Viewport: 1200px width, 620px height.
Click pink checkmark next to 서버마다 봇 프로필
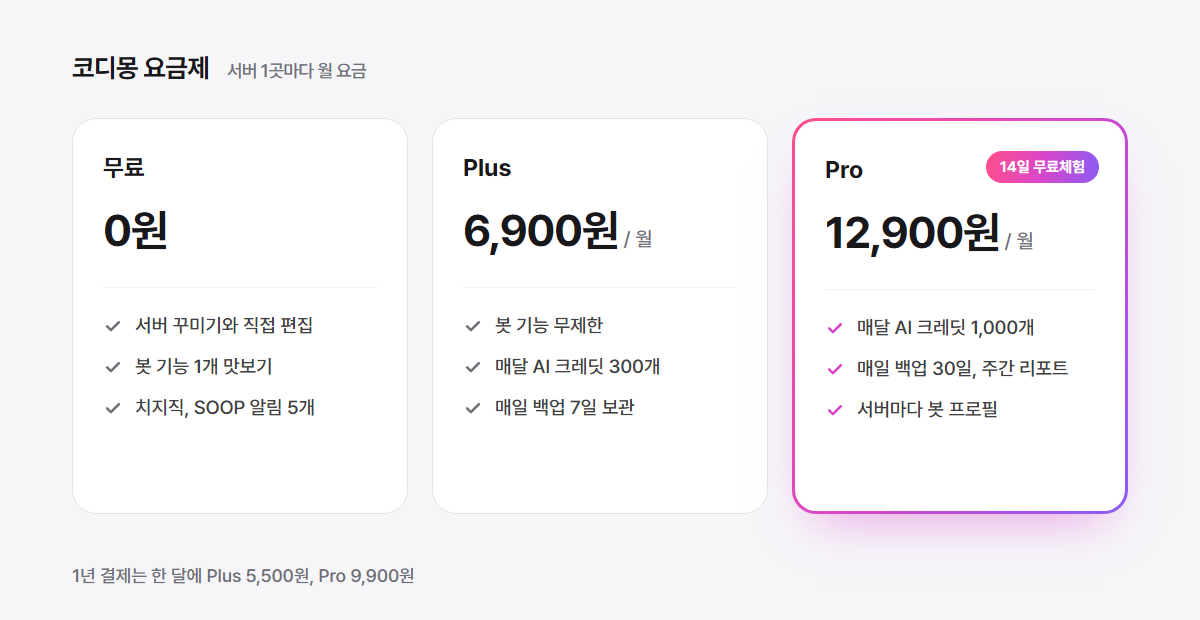[x=835, y=410]
